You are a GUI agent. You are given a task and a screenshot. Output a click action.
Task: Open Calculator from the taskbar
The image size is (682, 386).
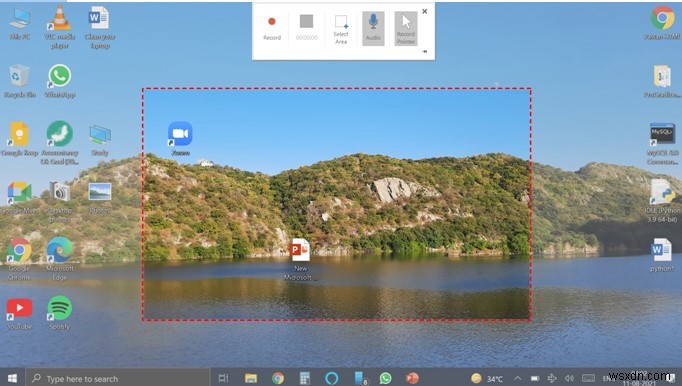pos(305,378)
